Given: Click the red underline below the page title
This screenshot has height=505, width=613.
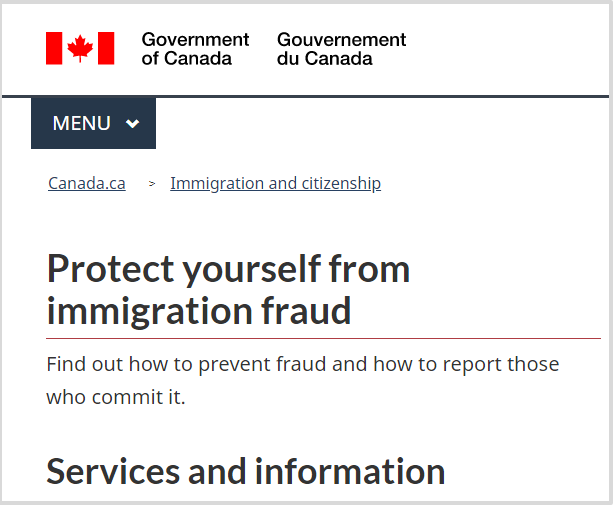Looking at the screenshot, I should (x=323, y=338).
